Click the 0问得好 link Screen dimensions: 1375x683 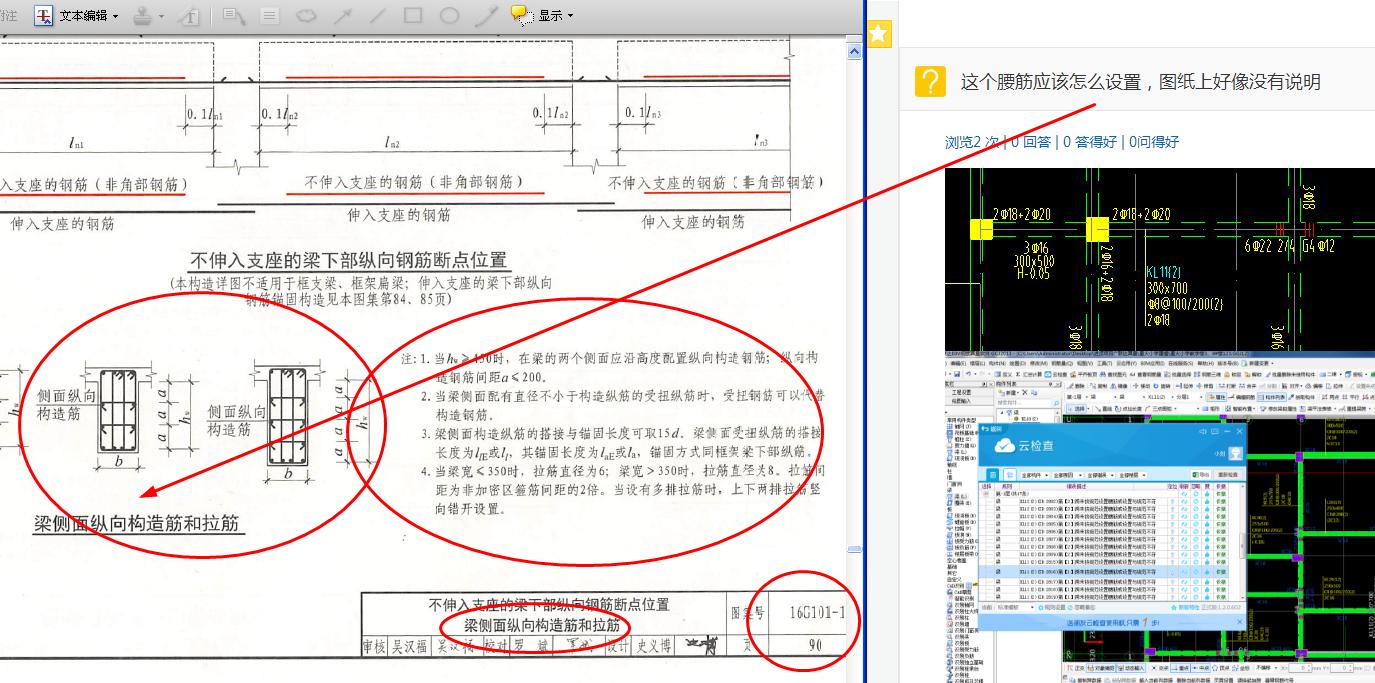[1154, 142]
